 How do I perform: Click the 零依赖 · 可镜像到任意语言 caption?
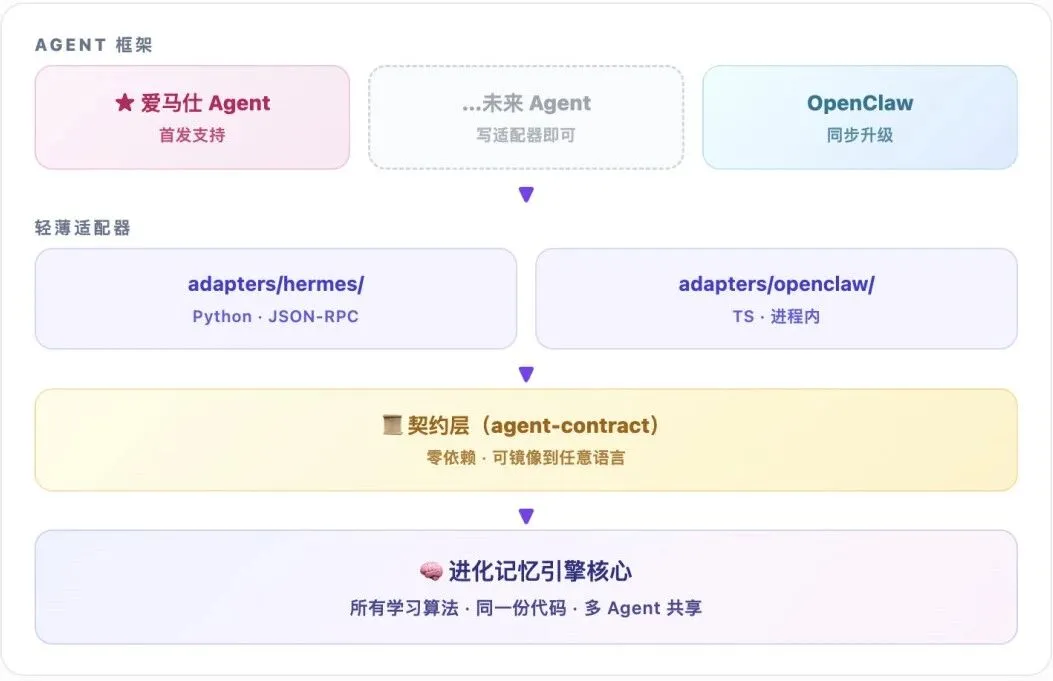[x=526, y=458]
